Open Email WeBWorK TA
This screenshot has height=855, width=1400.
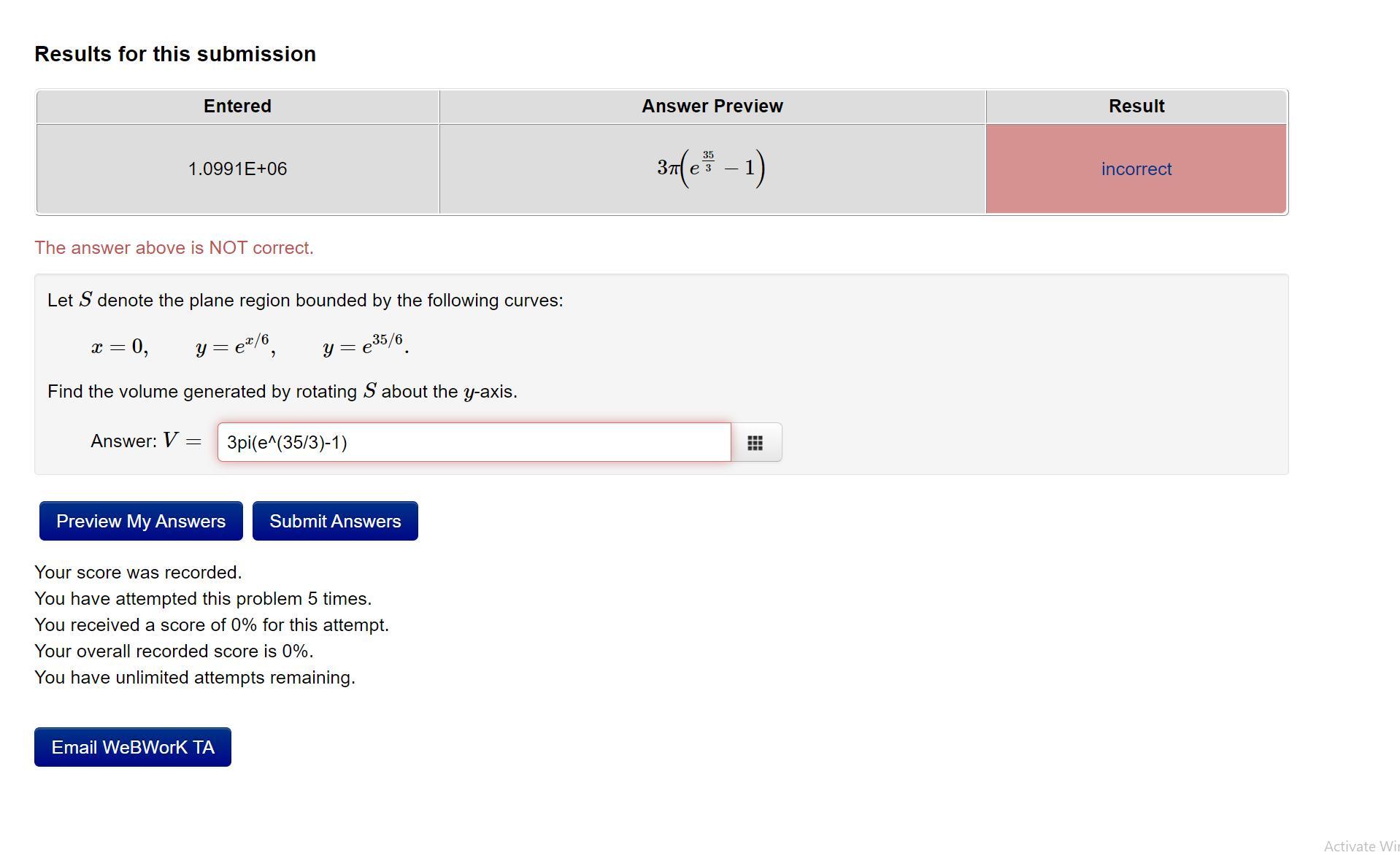click(133, 748)
